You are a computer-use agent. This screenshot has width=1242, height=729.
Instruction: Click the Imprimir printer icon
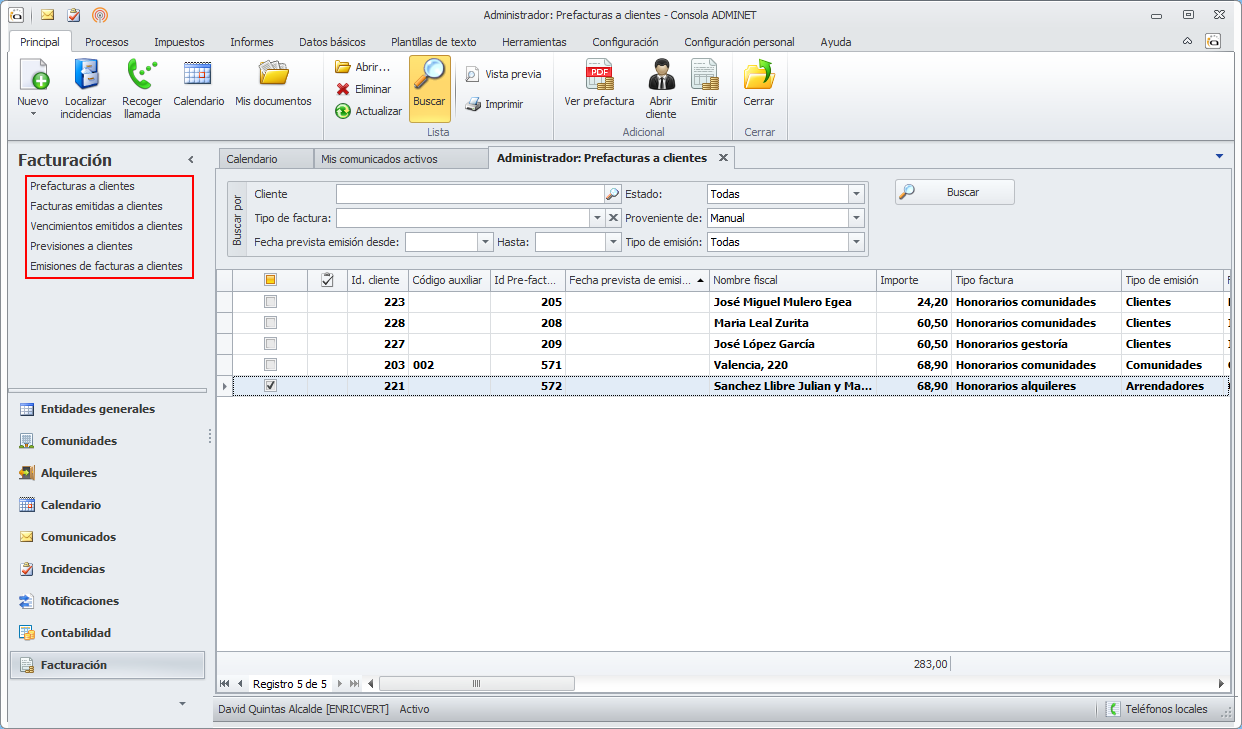tap(473, 104)
